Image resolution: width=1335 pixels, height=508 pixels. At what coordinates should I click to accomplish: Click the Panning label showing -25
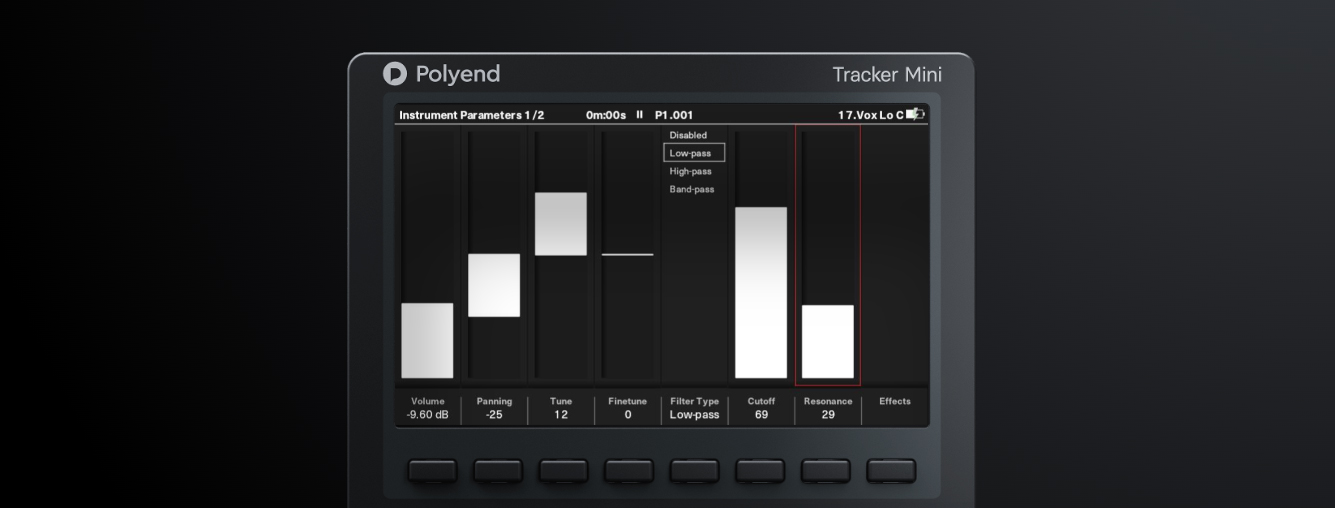point(494,408)
